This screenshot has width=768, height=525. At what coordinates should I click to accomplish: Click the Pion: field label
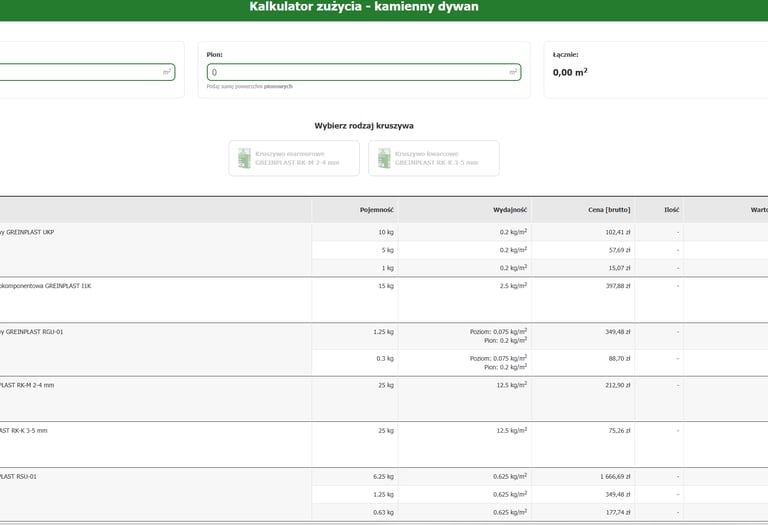coord(215,55)
